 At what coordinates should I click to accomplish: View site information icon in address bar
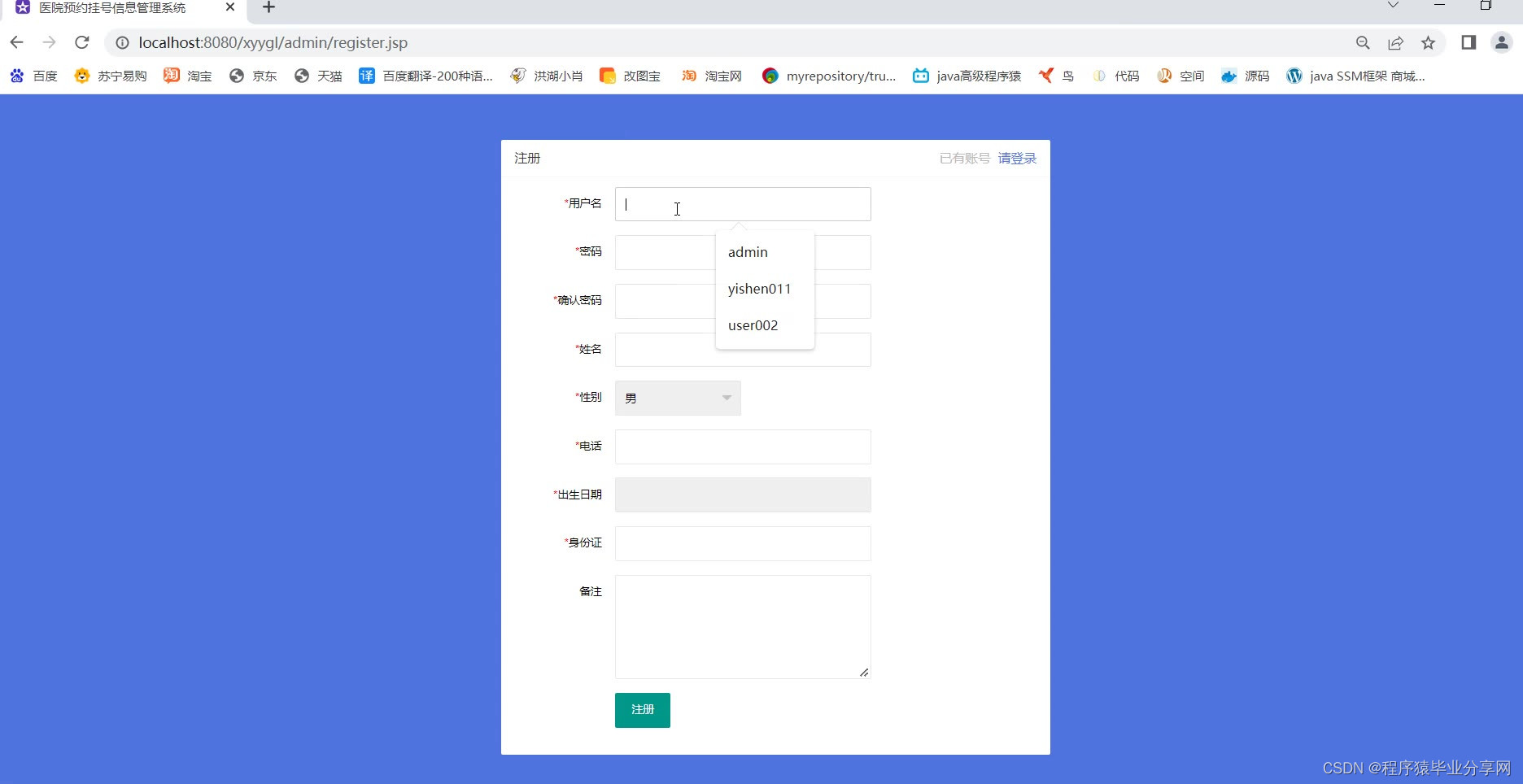122,42
